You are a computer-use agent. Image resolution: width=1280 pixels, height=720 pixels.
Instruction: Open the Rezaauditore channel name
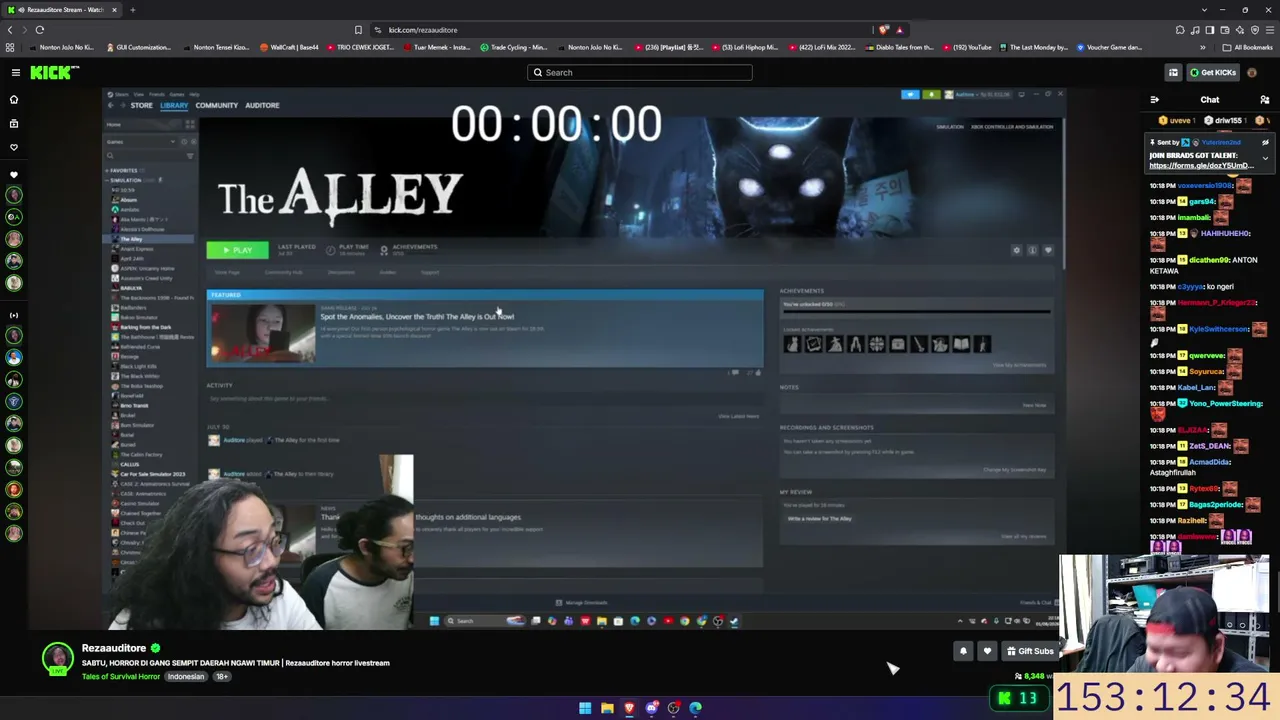114,648
